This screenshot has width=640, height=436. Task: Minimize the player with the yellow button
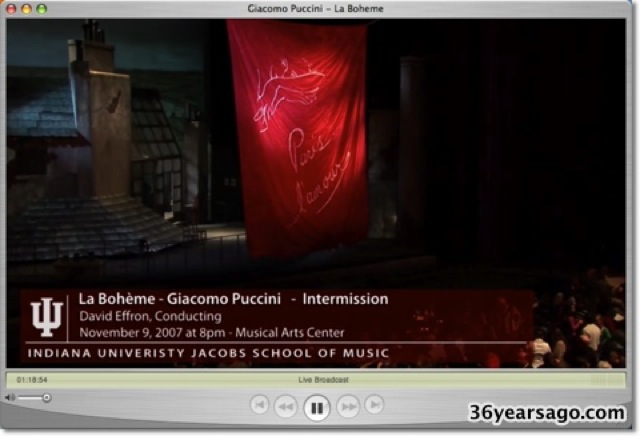tap(26, 9)
